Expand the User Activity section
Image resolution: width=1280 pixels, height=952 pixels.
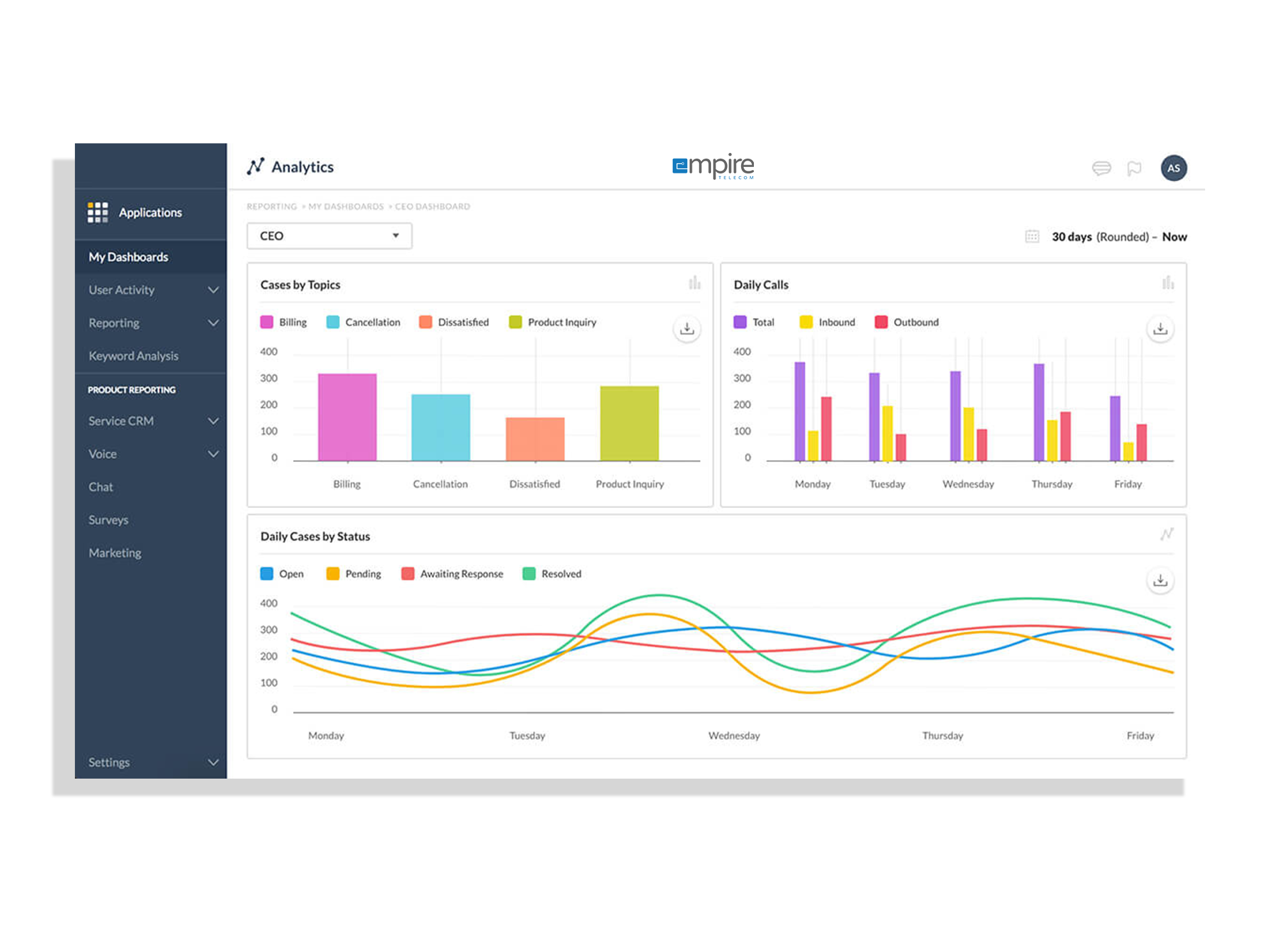pos(150,290)
